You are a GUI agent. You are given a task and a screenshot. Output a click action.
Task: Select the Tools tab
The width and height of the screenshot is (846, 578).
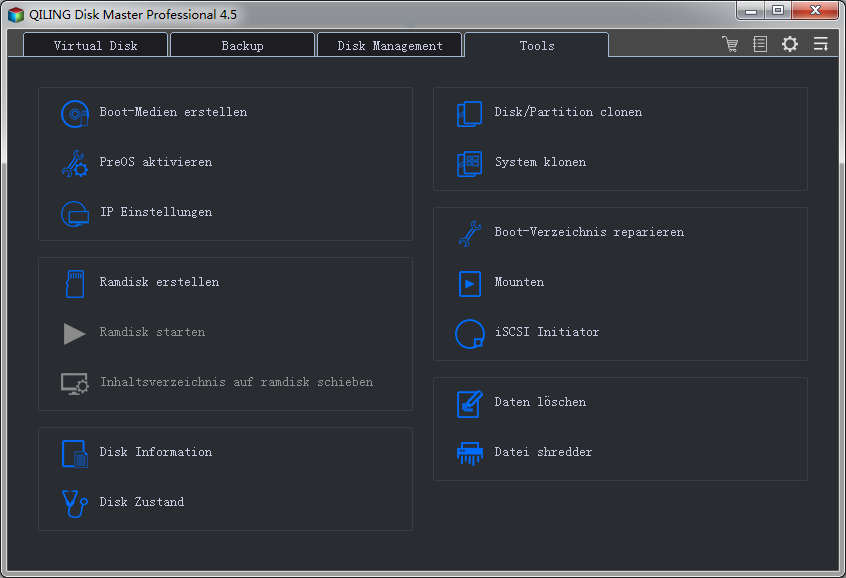click(x=537, y=45)
